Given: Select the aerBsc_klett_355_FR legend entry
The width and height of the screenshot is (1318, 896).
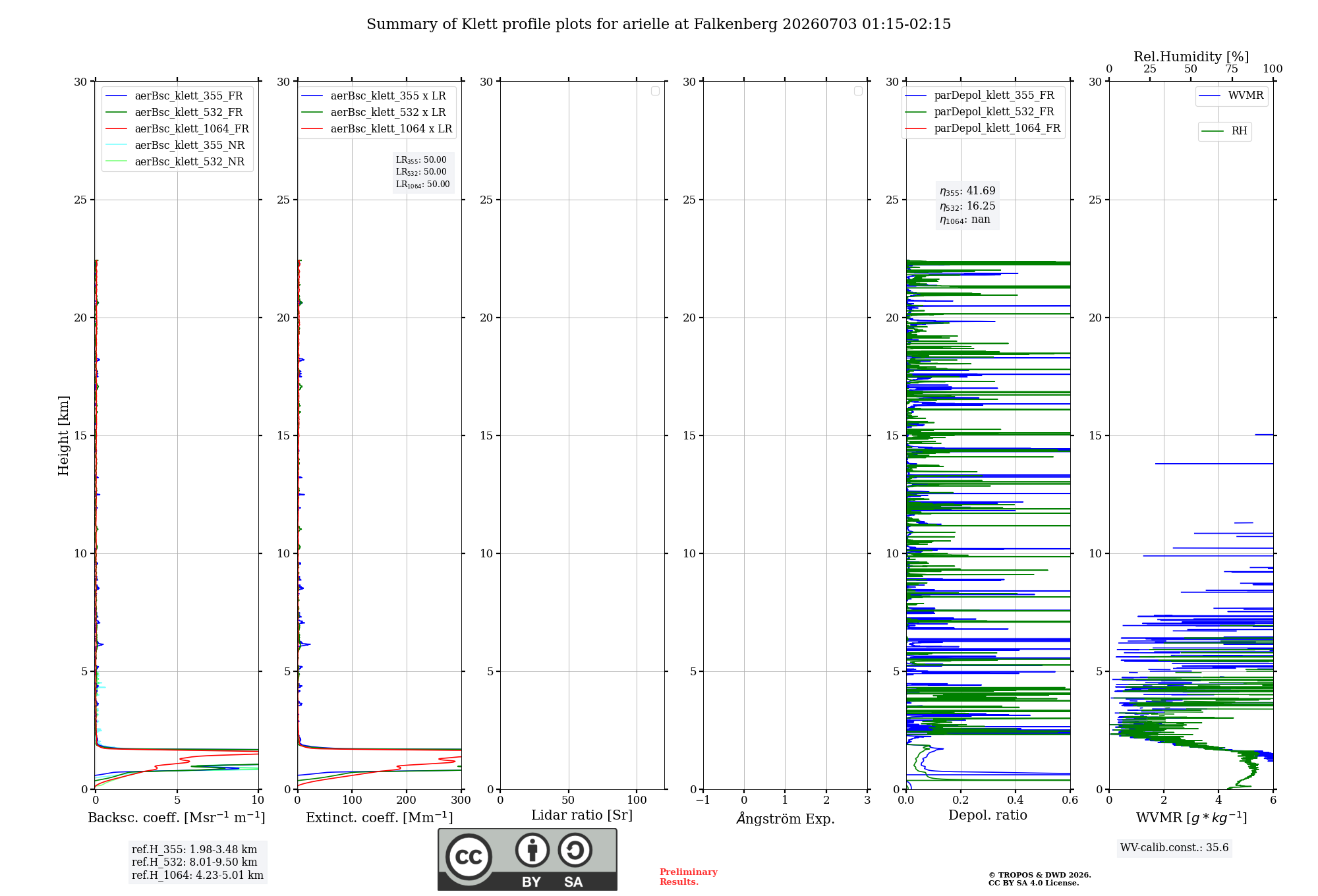Looking at the screenshot, I should [175, 96].
